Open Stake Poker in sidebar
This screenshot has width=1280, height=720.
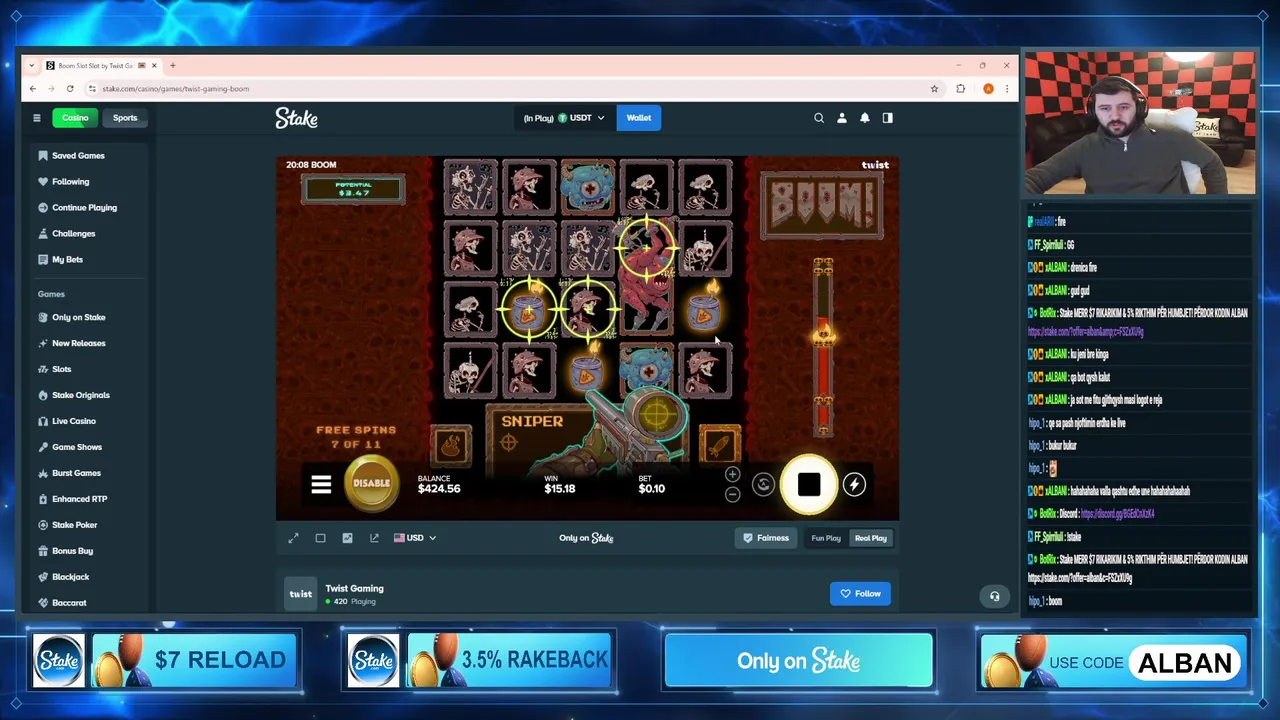[74, 525]
